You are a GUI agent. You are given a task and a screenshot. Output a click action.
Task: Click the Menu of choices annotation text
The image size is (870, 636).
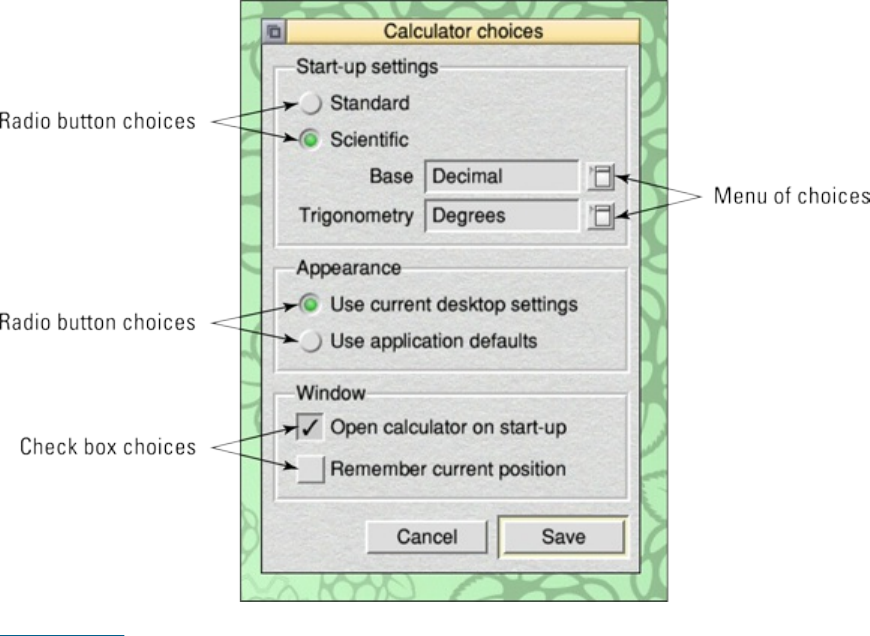click(791, 196)
